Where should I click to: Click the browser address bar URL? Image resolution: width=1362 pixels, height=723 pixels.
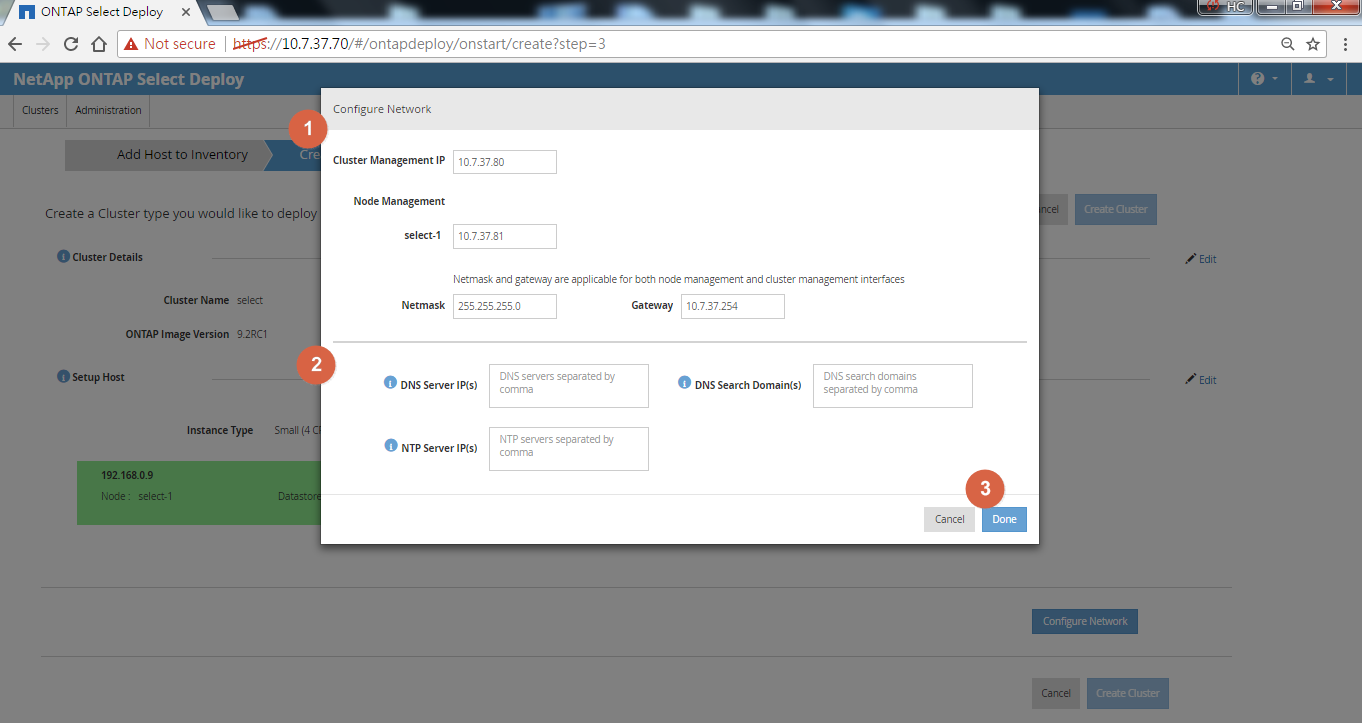coord(418,44)
